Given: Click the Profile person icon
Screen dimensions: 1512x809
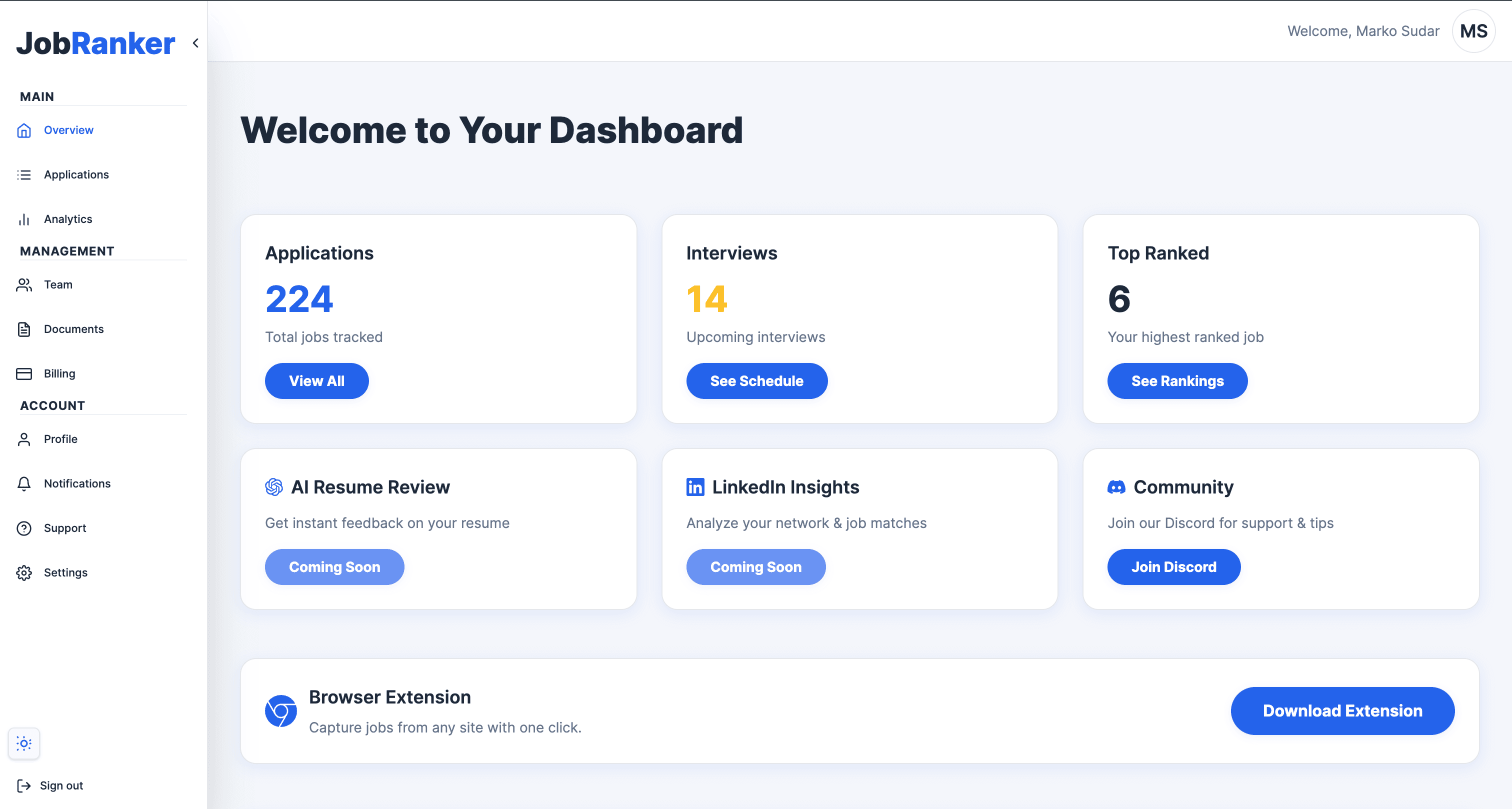Looking at the screenshot, I should pos(23,439).
